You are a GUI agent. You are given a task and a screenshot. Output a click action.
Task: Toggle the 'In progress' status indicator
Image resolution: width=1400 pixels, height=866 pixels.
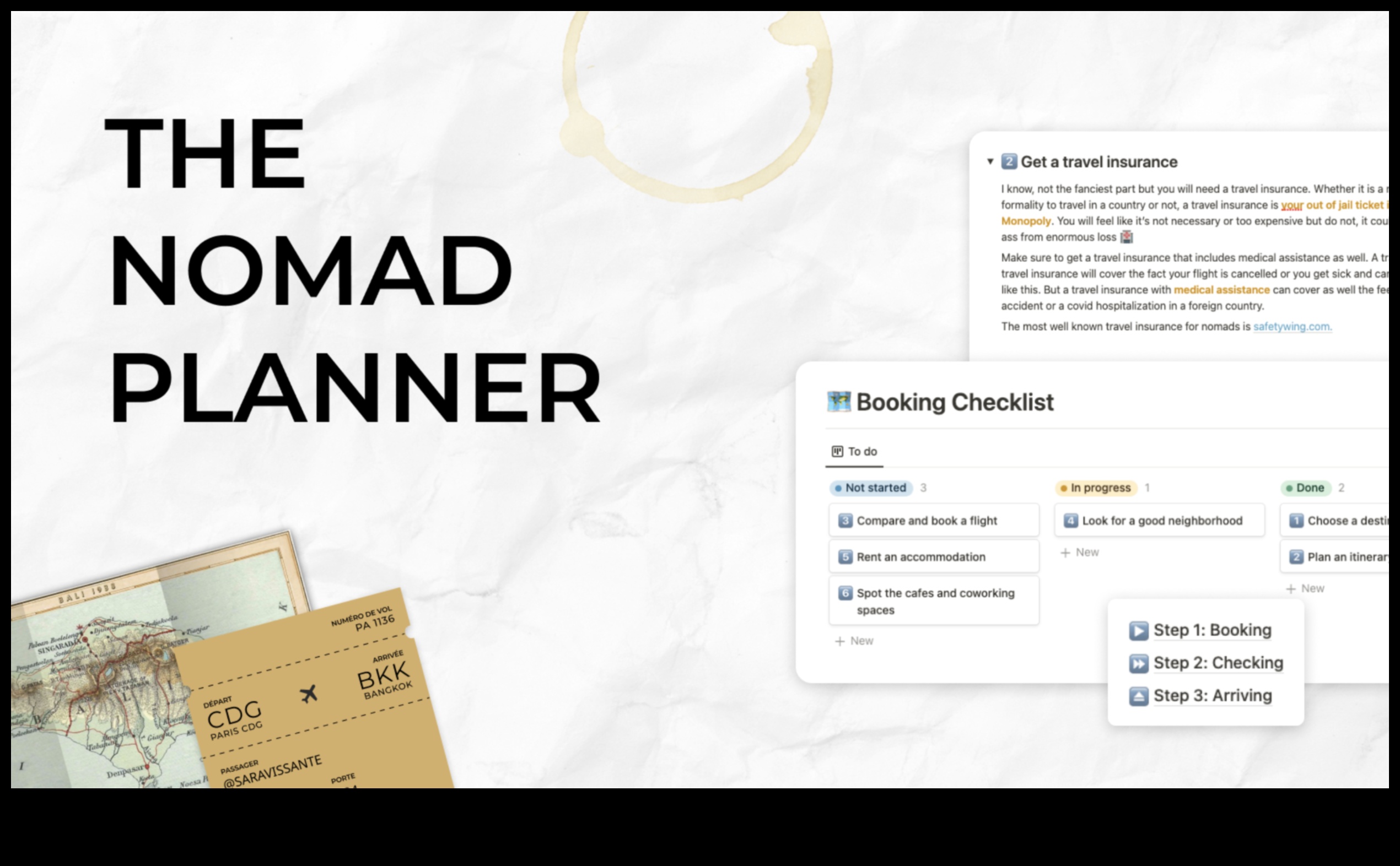pos(1094,487)
